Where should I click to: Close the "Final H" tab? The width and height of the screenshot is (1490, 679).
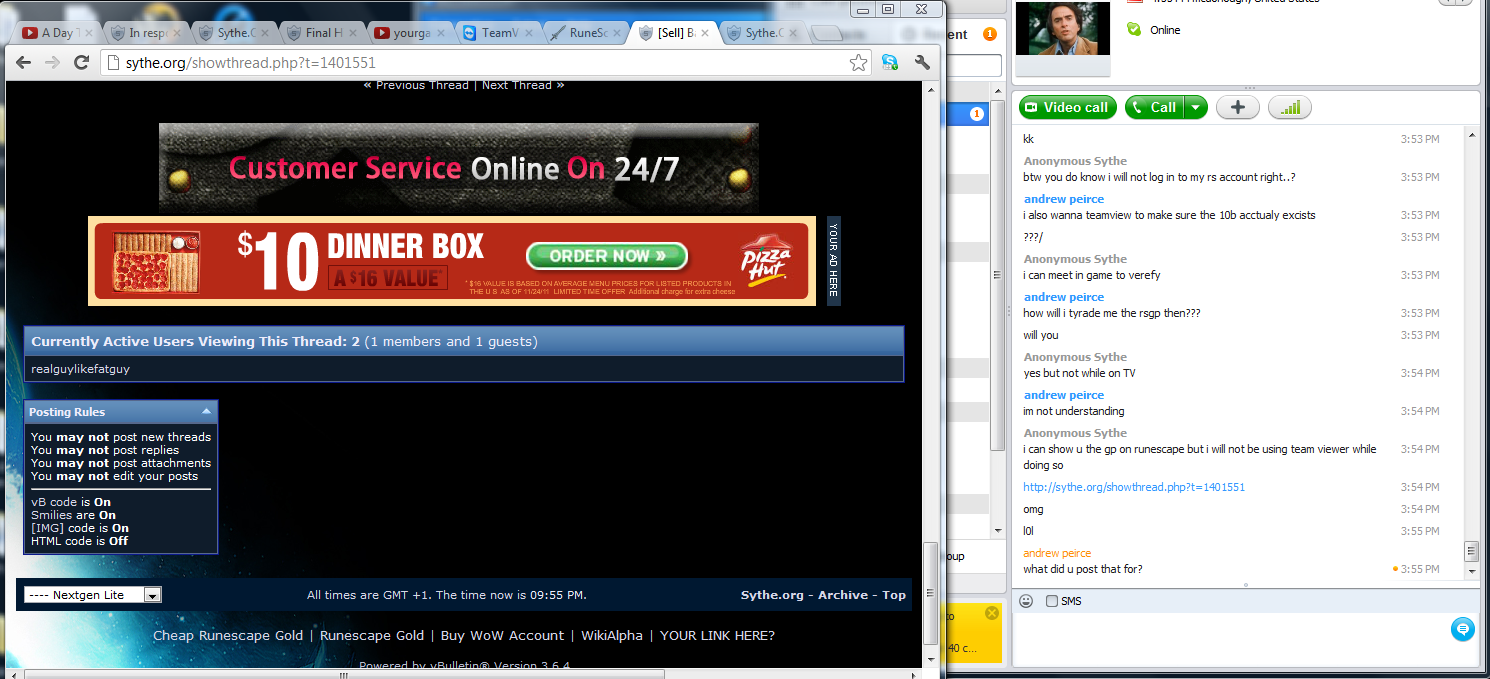point(352,33)
